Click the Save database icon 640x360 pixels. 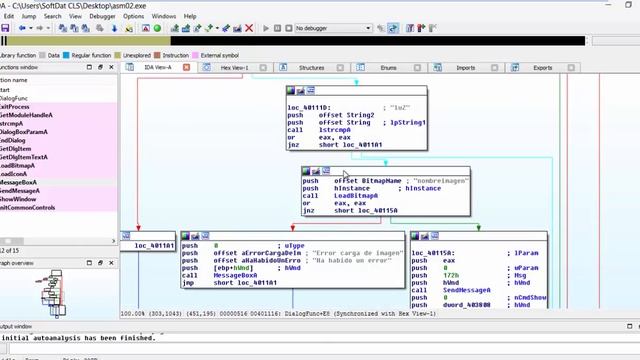[x=5, y=28]
